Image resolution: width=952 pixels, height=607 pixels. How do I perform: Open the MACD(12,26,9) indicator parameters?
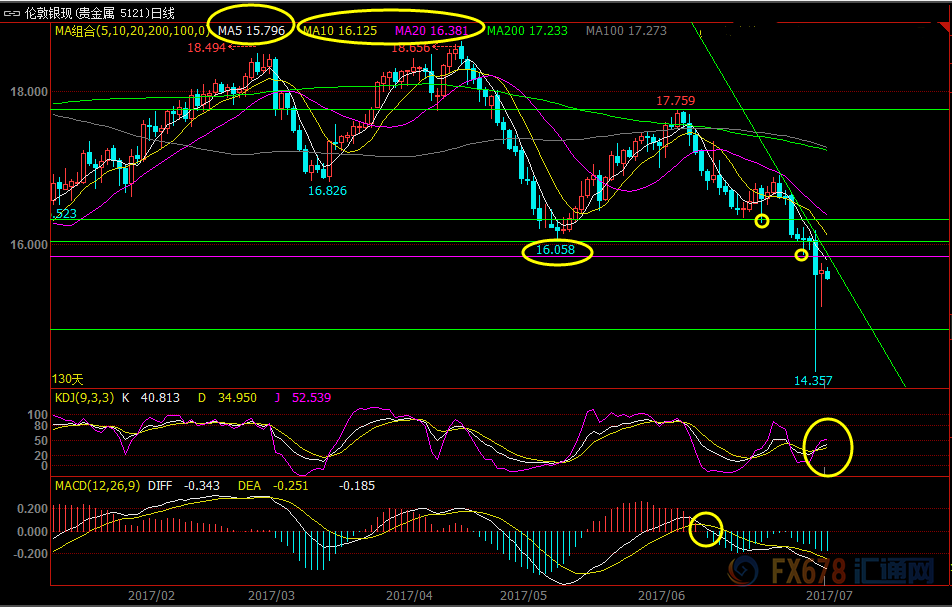pos(96,485)
